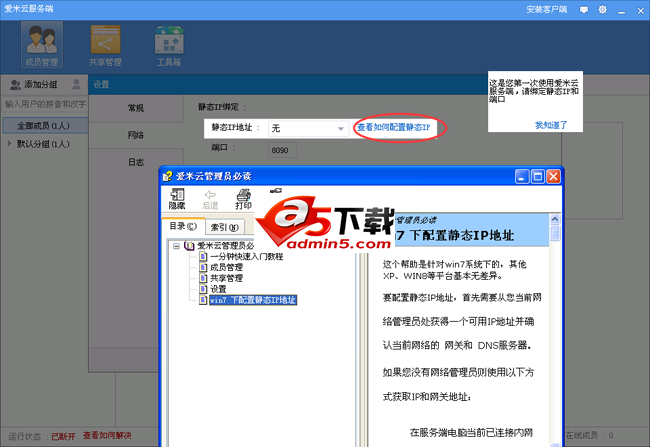650x447 pixels.
Task: Click the 在线成员 : 0 status text
Action: [589, 435]
